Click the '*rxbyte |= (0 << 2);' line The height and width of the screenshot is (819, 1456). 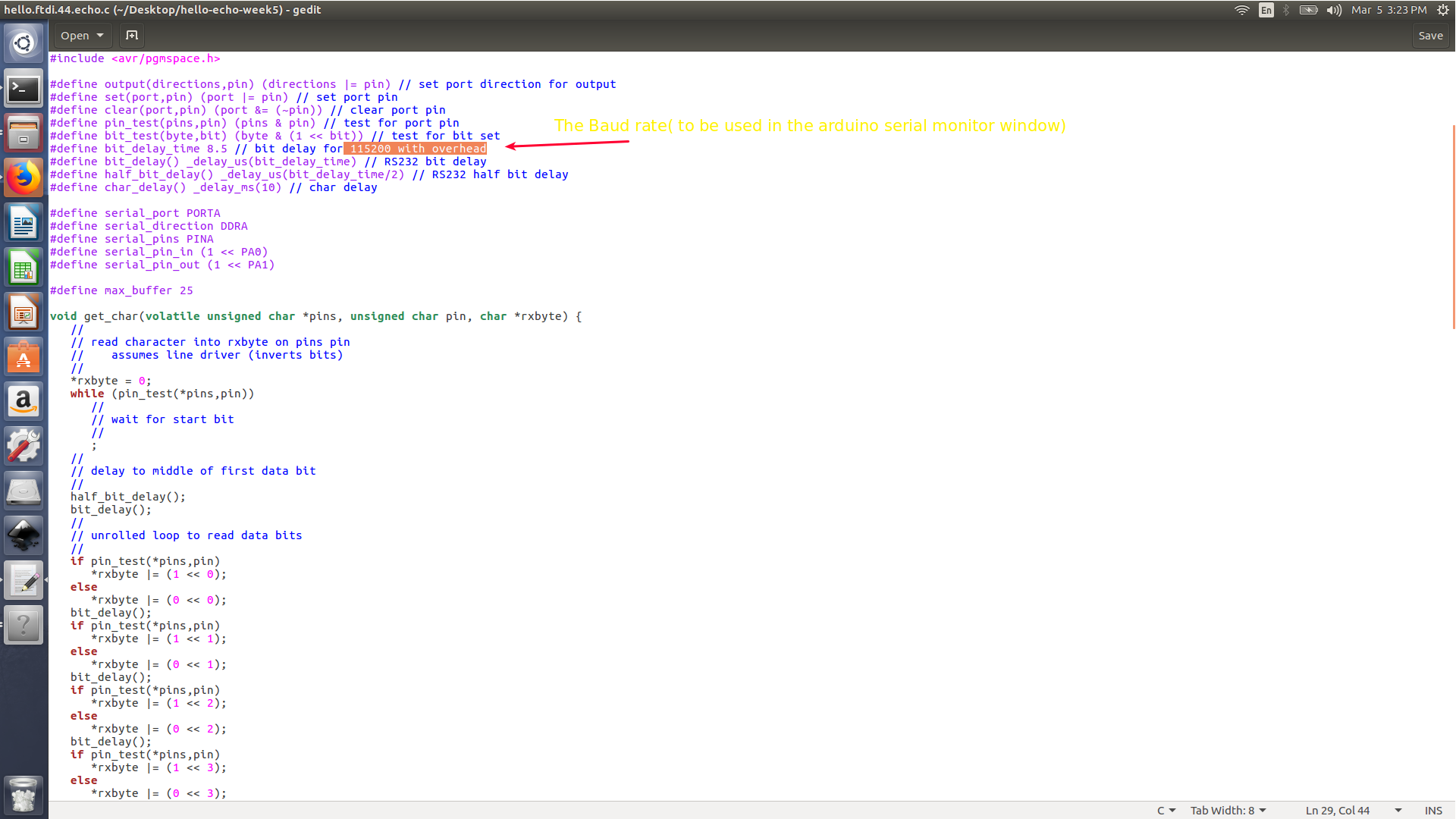pos(158,729)
